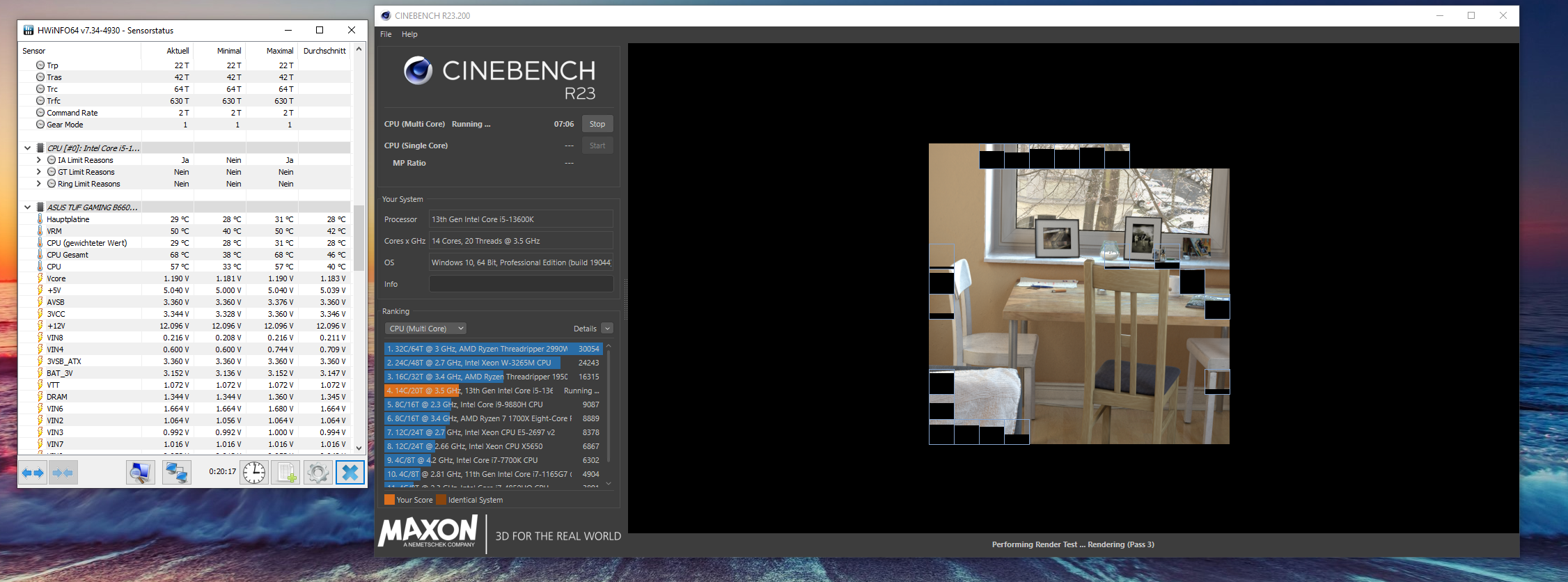Click the rendered room image preview
The width and height of the screenshot is (1568, 582).
pyautogui.click(x=1079, y=294)
